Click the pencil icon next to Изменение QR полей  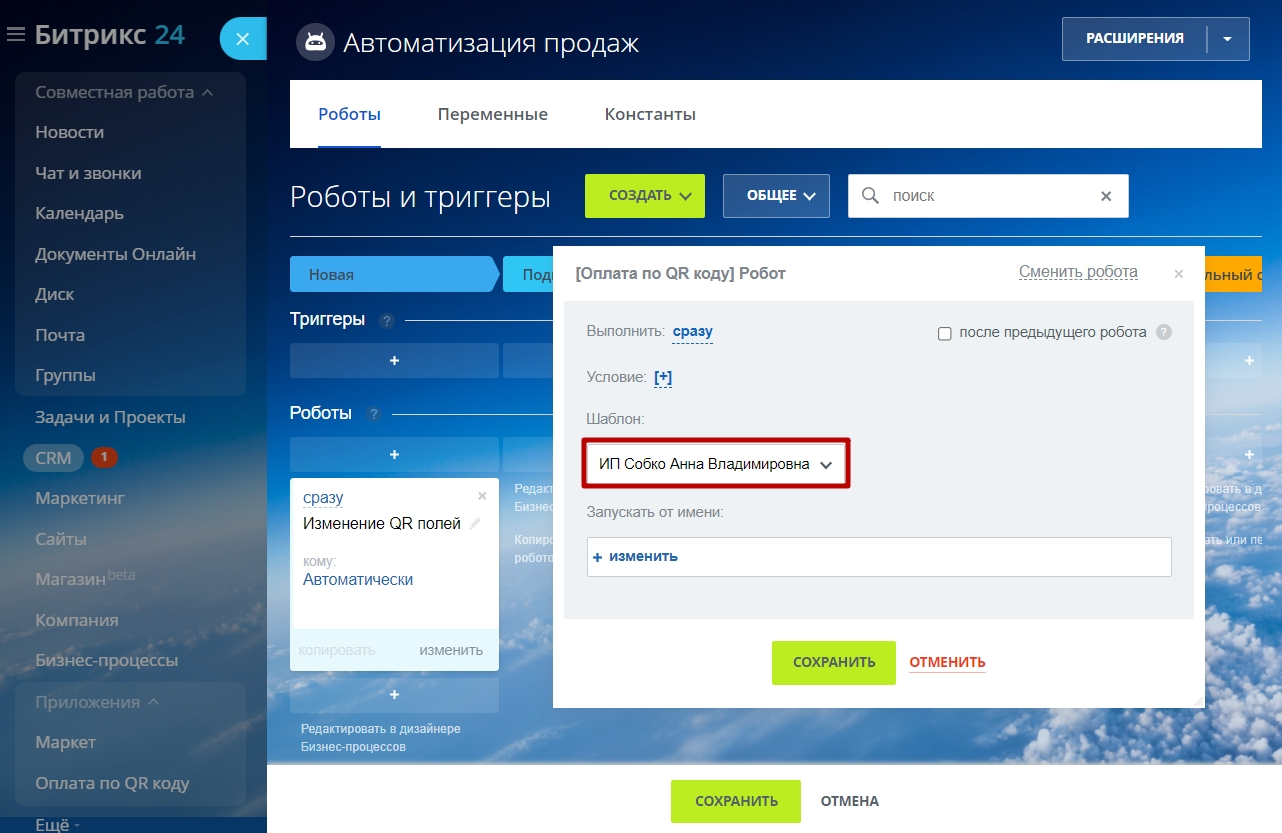coord(475,524)
